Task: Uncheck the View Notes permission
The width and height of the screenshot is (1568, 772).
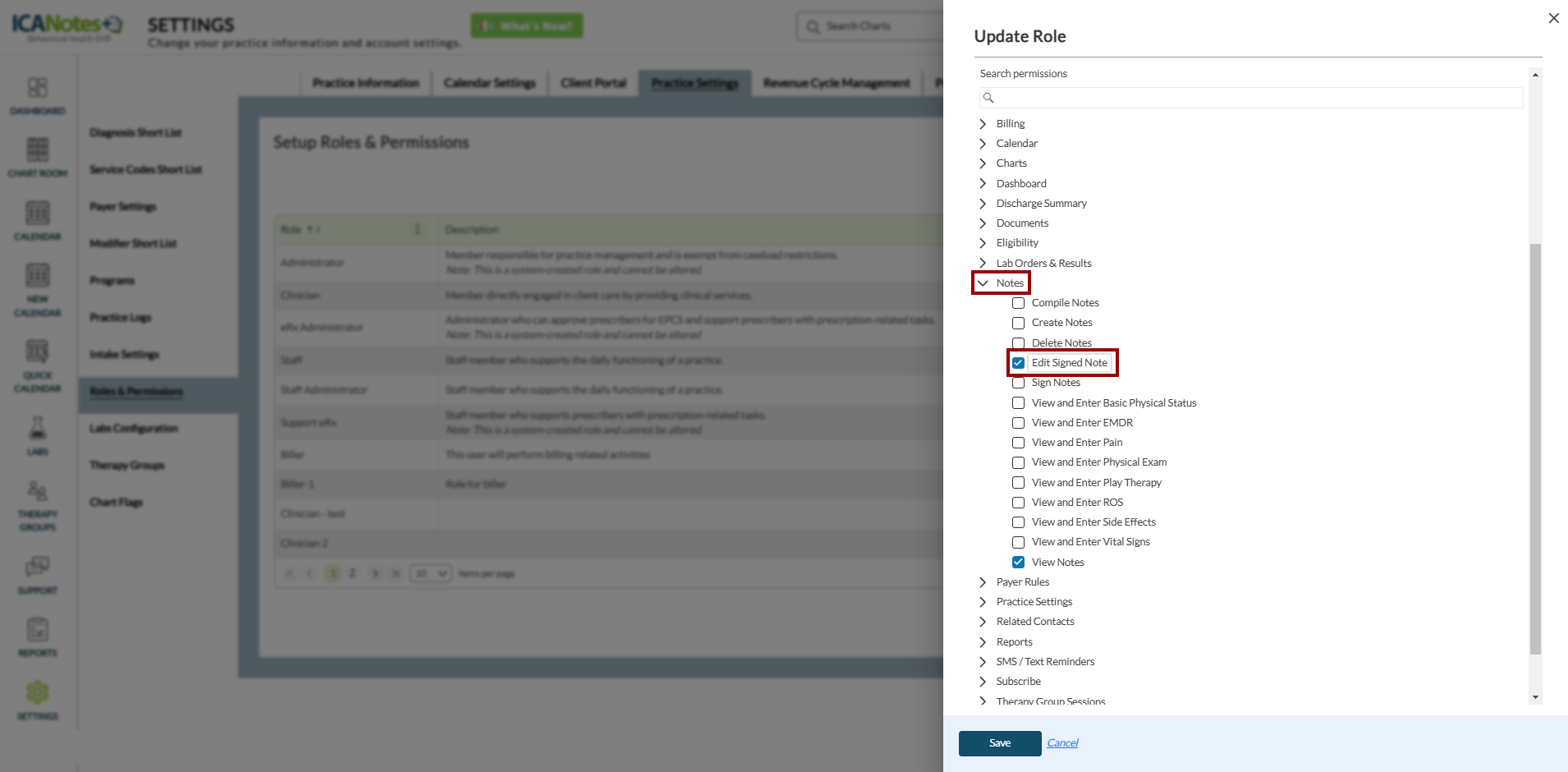Action: click(x=1018, y=563)
